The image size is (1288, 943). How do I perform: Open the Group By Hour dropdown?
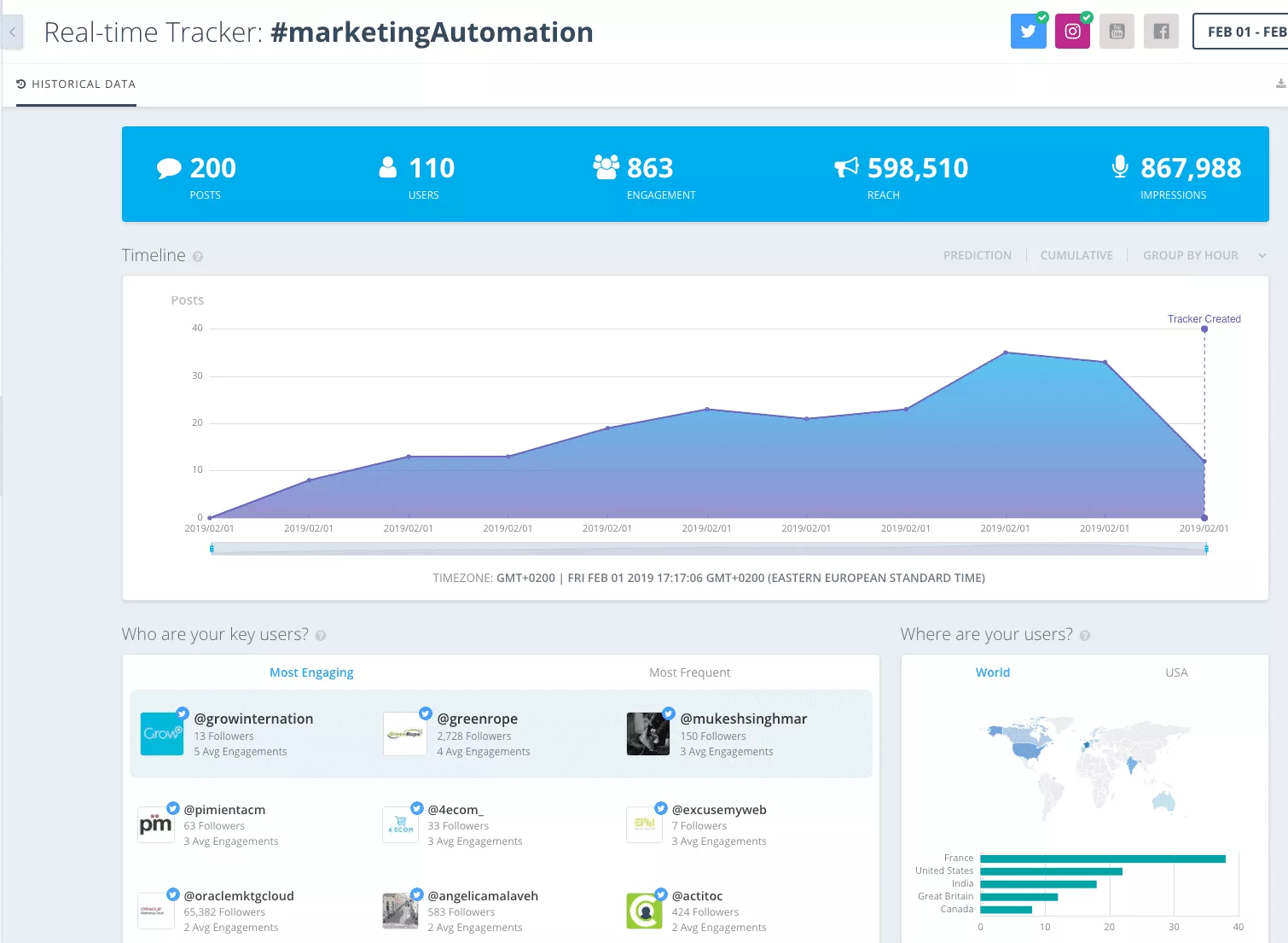[x=1203, y=255]
